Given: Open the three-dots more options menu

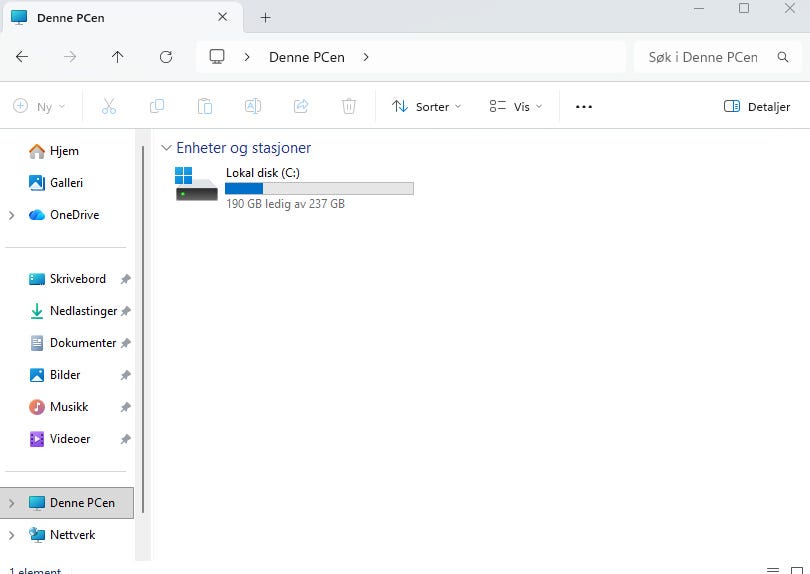Looking at the screenshot, I should tap(584, 107).
